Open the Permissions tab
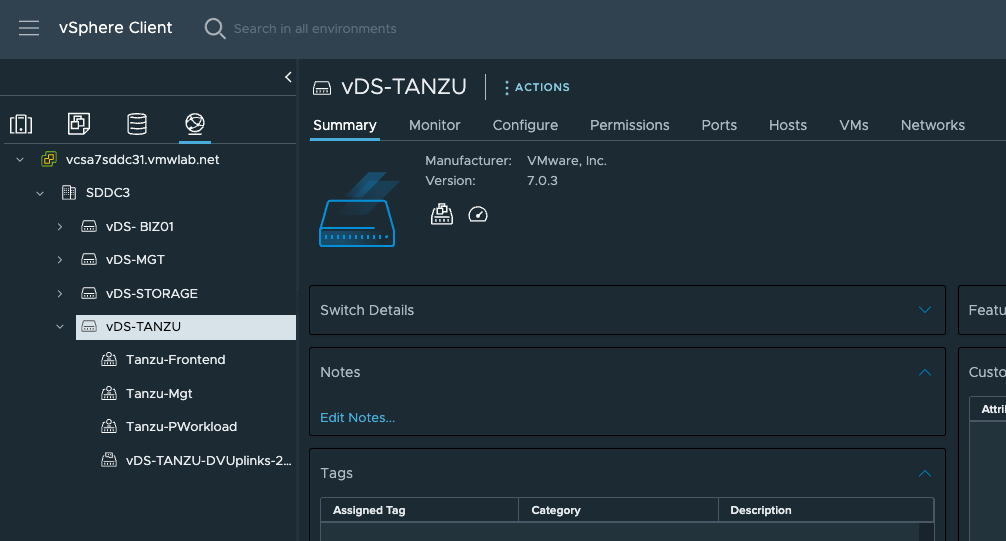 (629, 125)
